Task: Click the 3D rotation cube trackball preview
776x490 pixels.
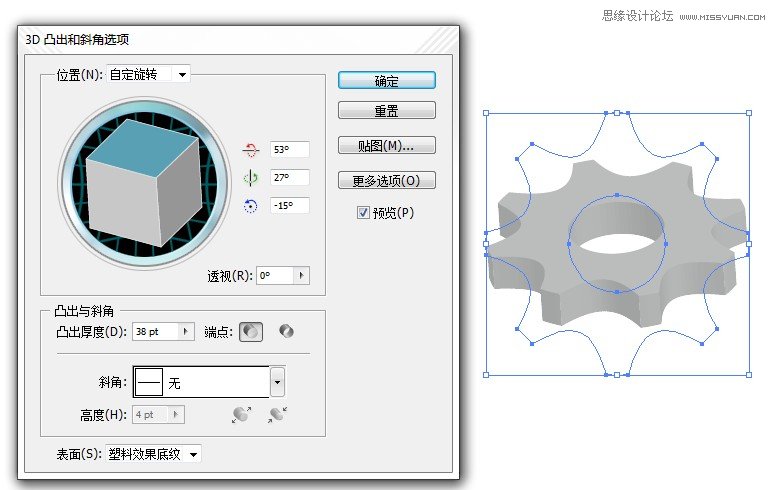Action: (145, 183)
